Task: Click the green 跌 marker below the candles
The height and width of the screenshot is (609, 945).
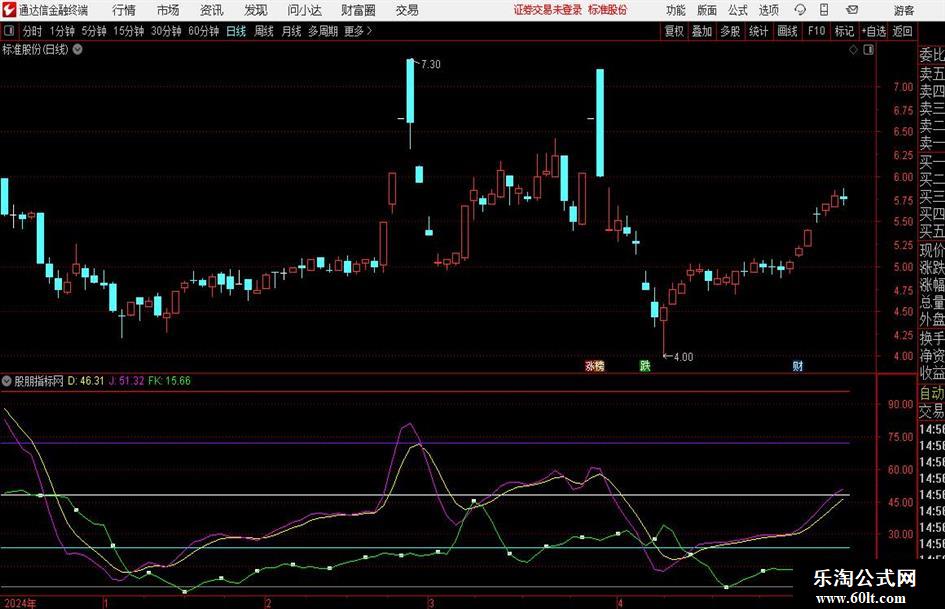Action: pos(645,365)
